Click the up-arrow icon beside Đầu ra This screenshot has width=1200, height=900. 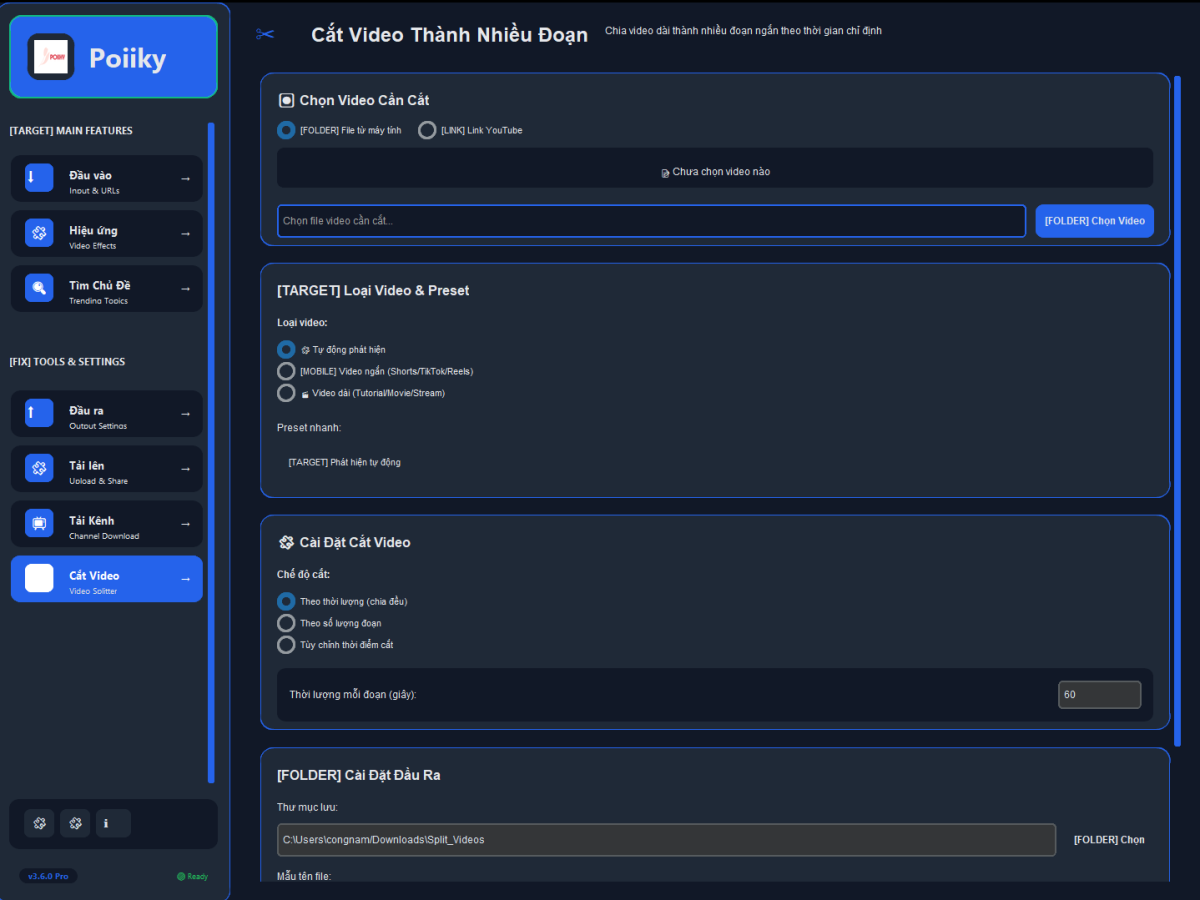click(x=39, y=413)
